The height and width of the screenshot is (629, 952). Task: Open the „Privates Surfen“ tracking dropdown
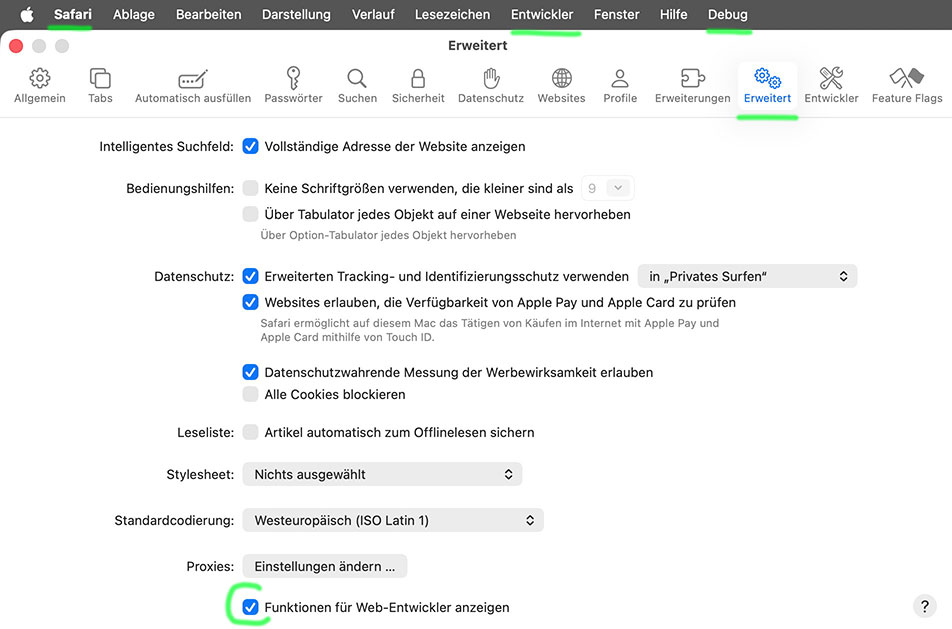pyautogui.click(x=747, y=276)
